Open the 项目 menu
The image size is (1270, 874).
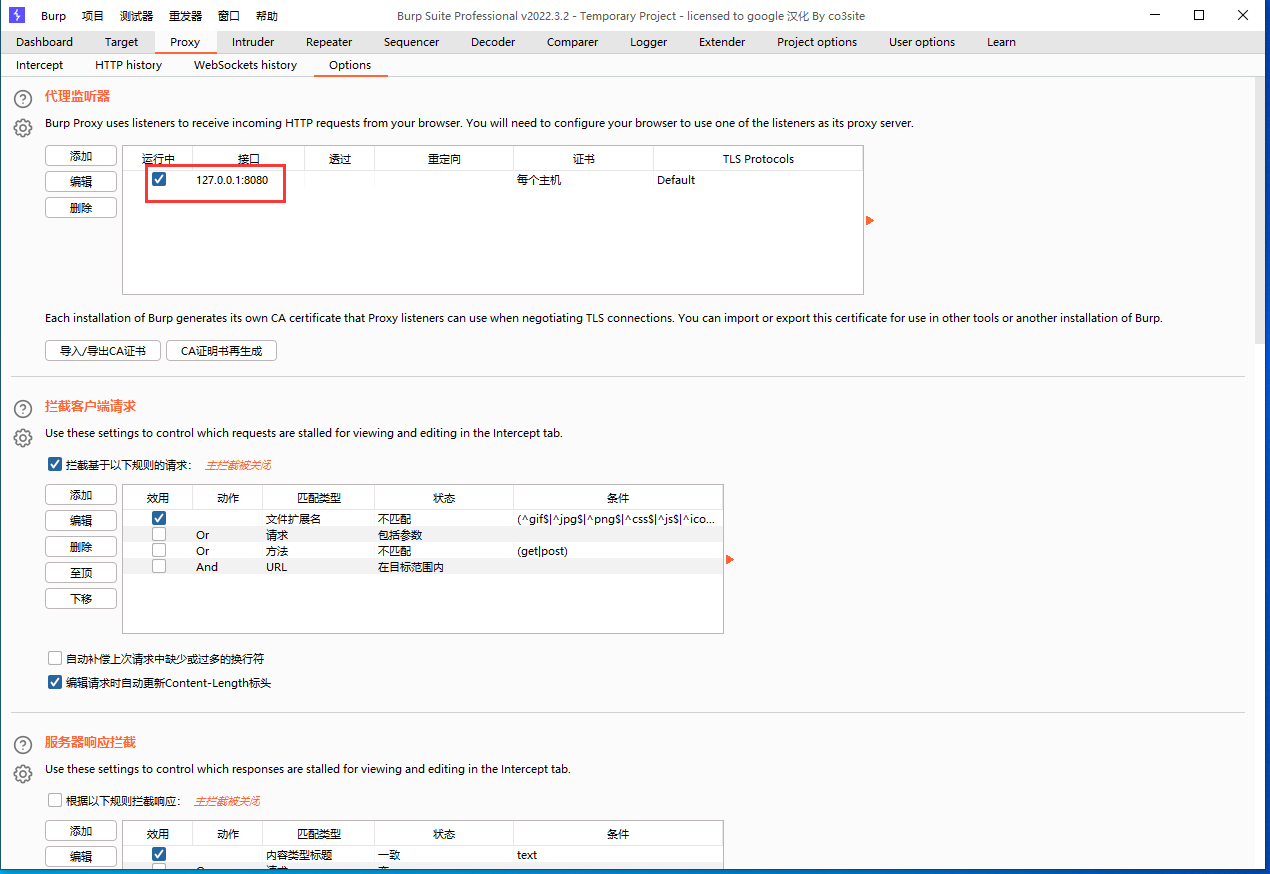pos(92,16)
